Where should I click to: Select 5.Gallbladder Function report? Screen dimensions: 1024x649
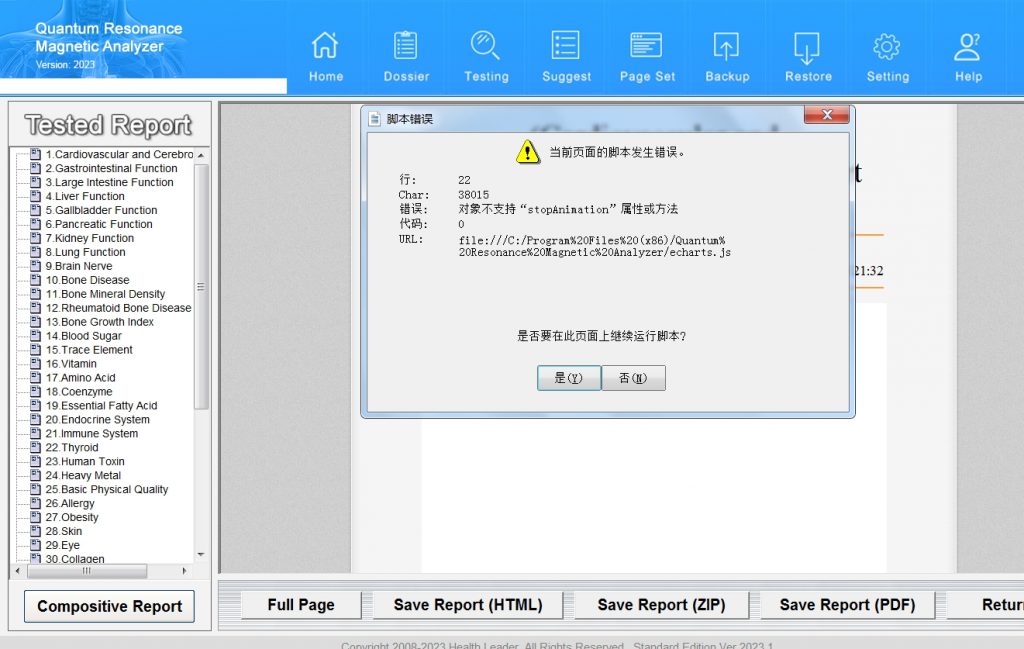click(101, 210)
